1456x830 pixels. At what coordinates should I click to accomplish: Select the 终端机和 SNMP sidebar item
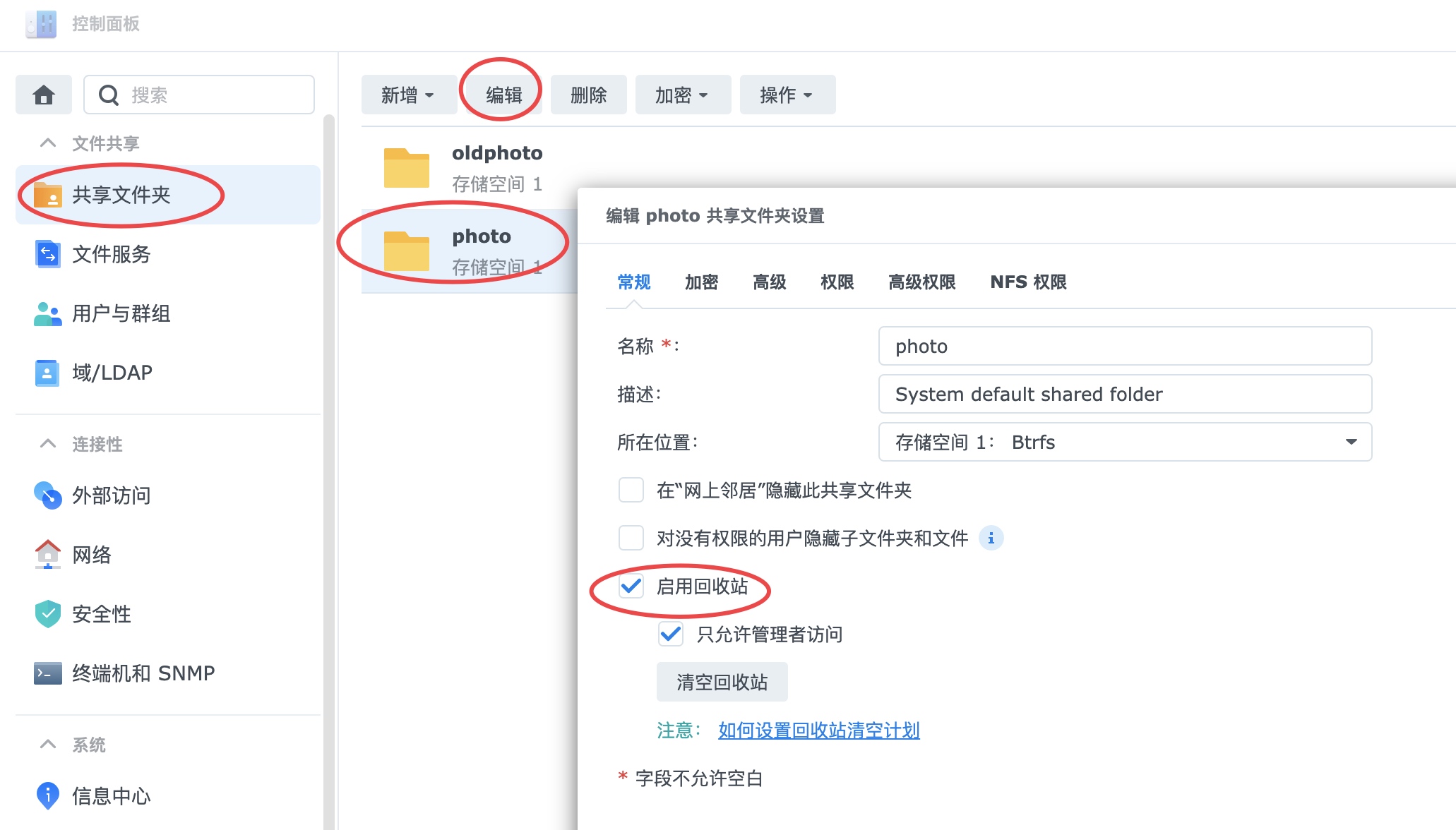168,673
